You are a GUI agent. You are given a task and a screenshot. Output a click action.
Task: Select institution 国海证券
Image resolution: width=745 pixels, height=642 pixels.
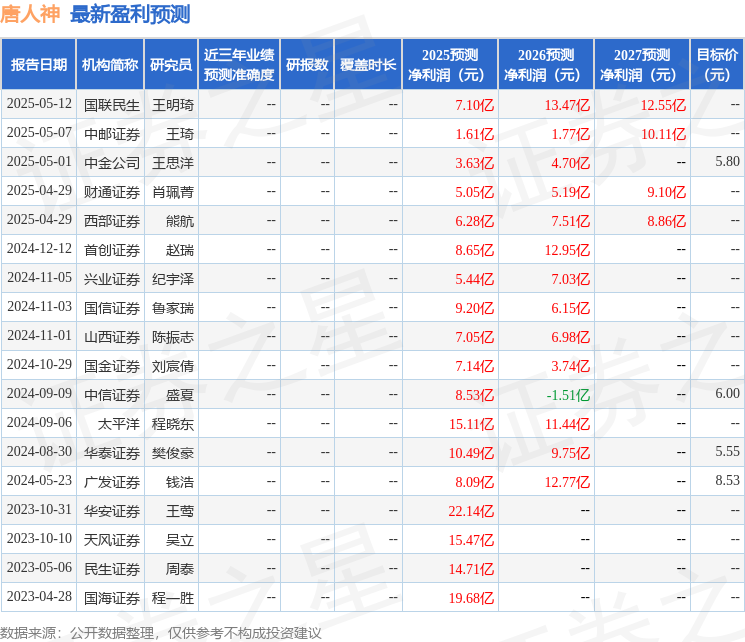click(112, 597)
